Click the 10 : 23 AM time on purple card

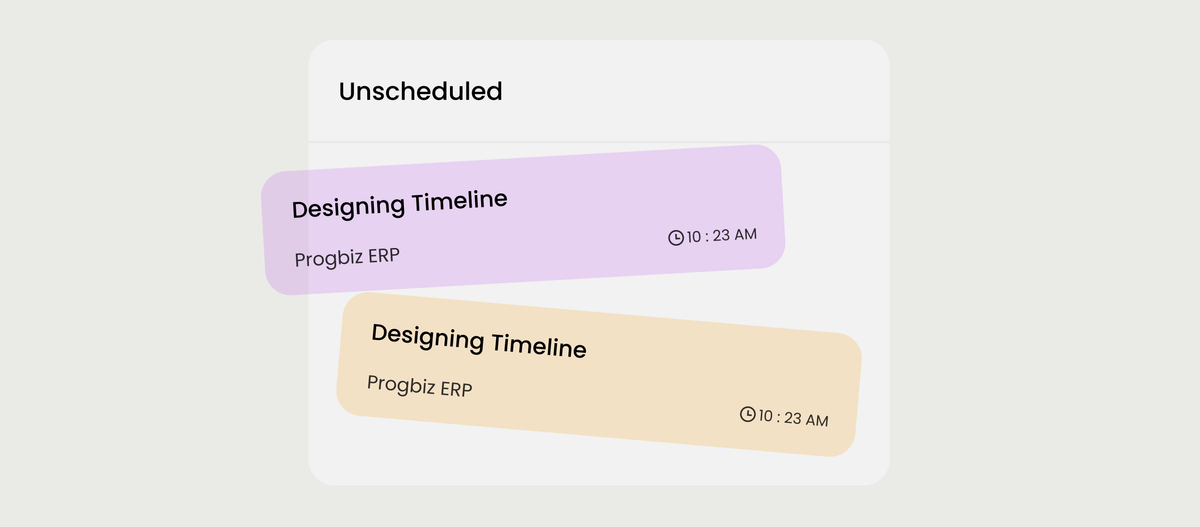coord(722,236)
